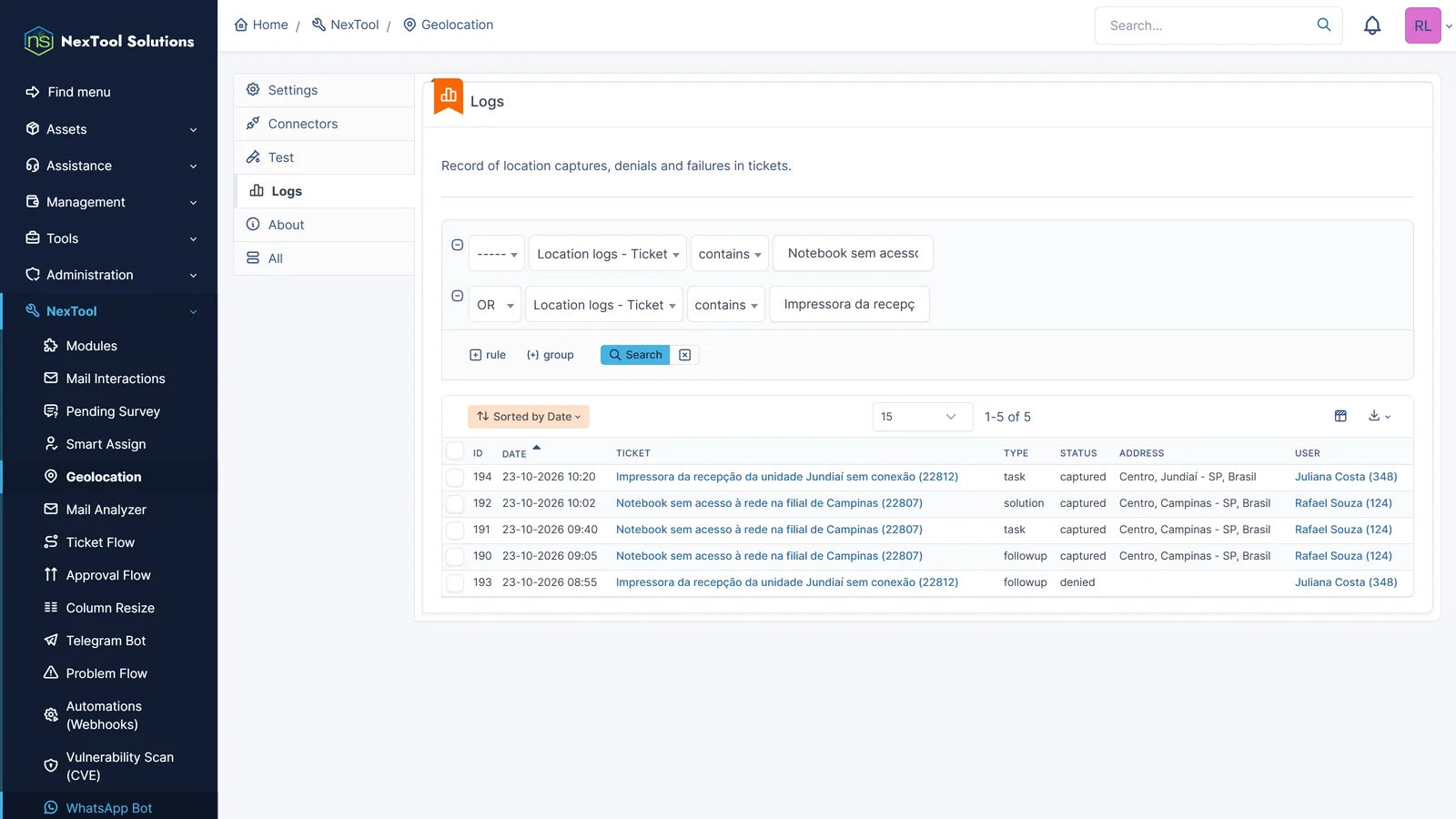Check the box for log row 194
This screenshot has width=1456, height=819.
(455, 477)
